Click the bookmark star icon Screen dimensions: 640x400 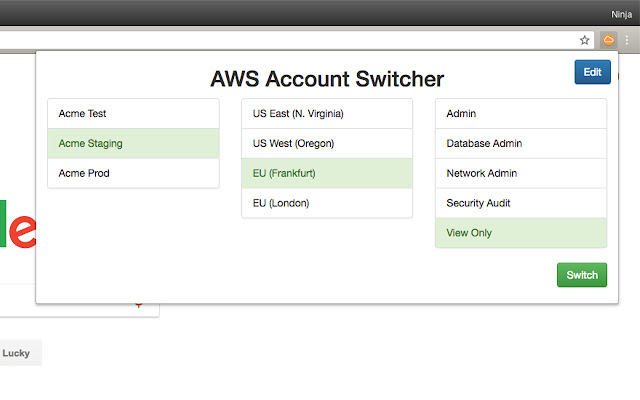[x=585, y=40]
